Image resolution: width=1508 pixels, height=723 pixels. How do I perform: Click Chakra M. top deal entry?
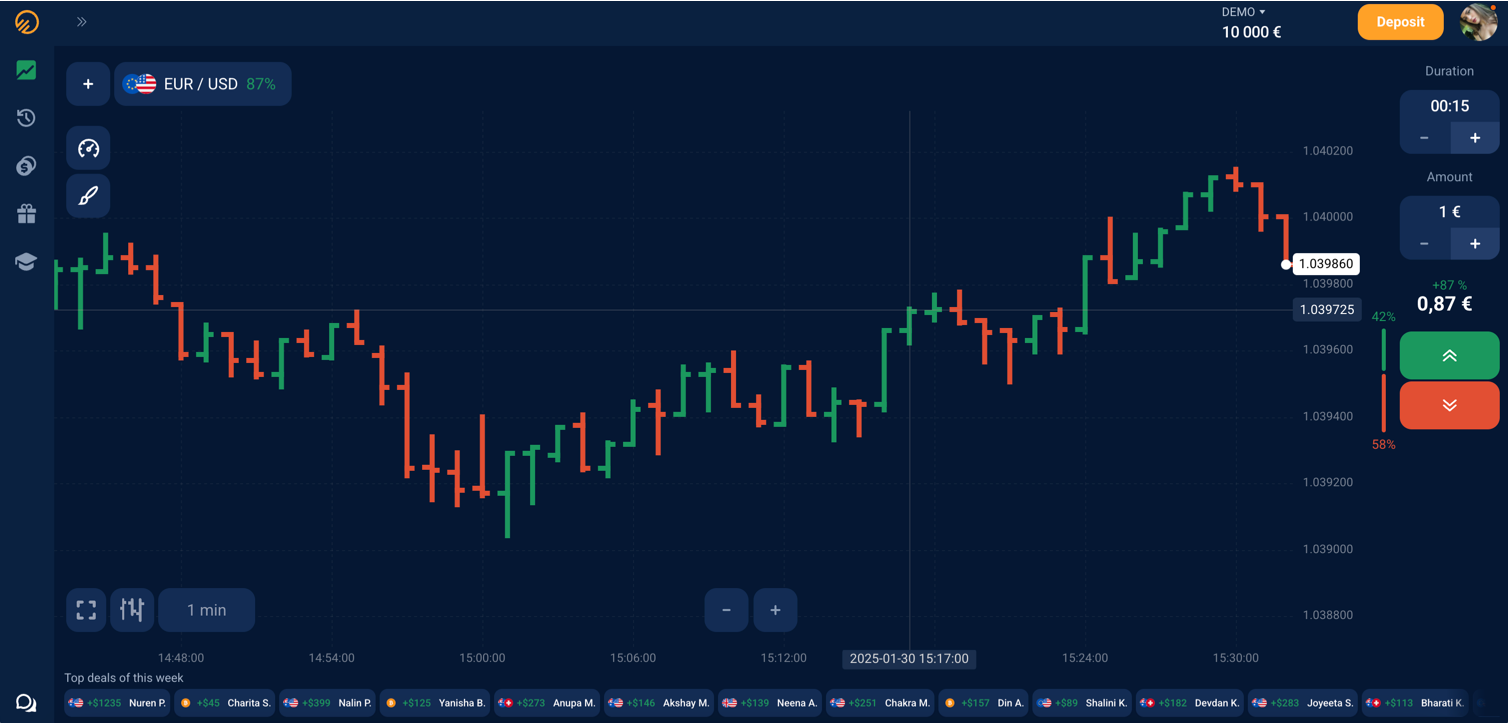(x=881, y=703)
